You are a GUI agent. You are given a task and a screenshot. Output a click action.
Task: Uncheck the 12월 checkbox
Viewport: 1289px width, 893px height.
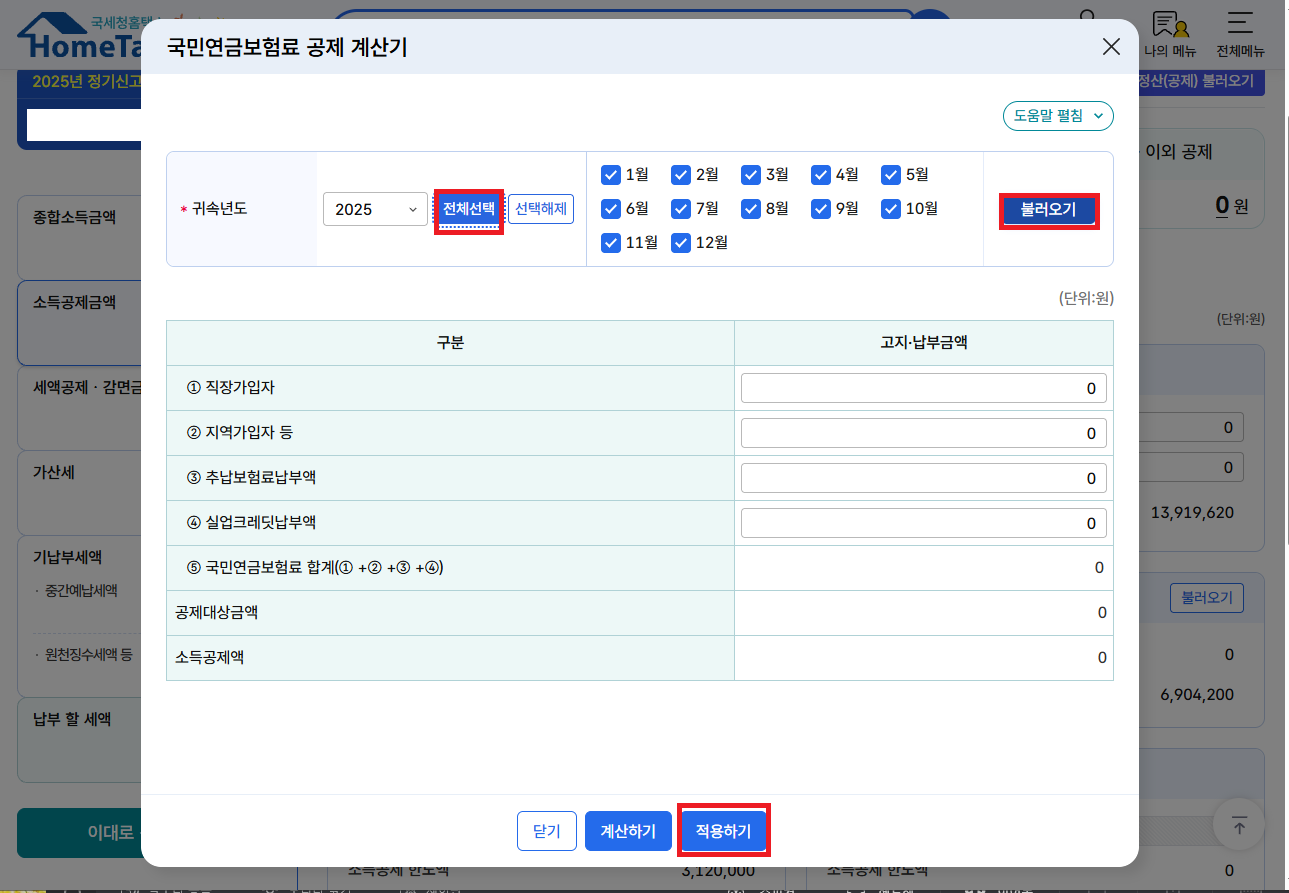click(x=681, y=243)
